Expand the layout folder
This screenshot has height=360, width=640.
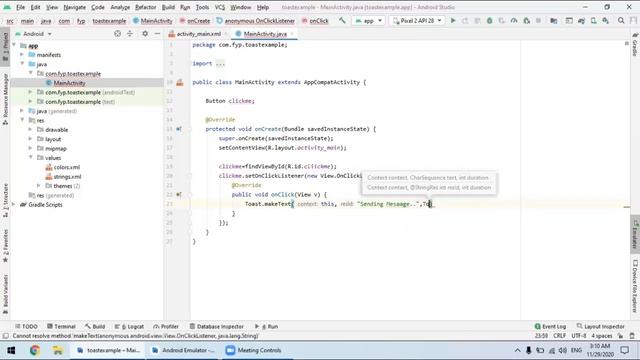pyautogui.click(x=30, y=139)
